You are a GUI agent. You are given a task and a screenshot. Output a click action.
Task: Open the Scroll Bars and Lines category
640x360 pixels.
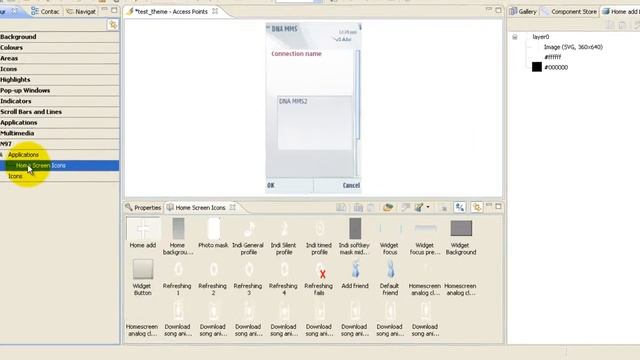tap(60, 112)
